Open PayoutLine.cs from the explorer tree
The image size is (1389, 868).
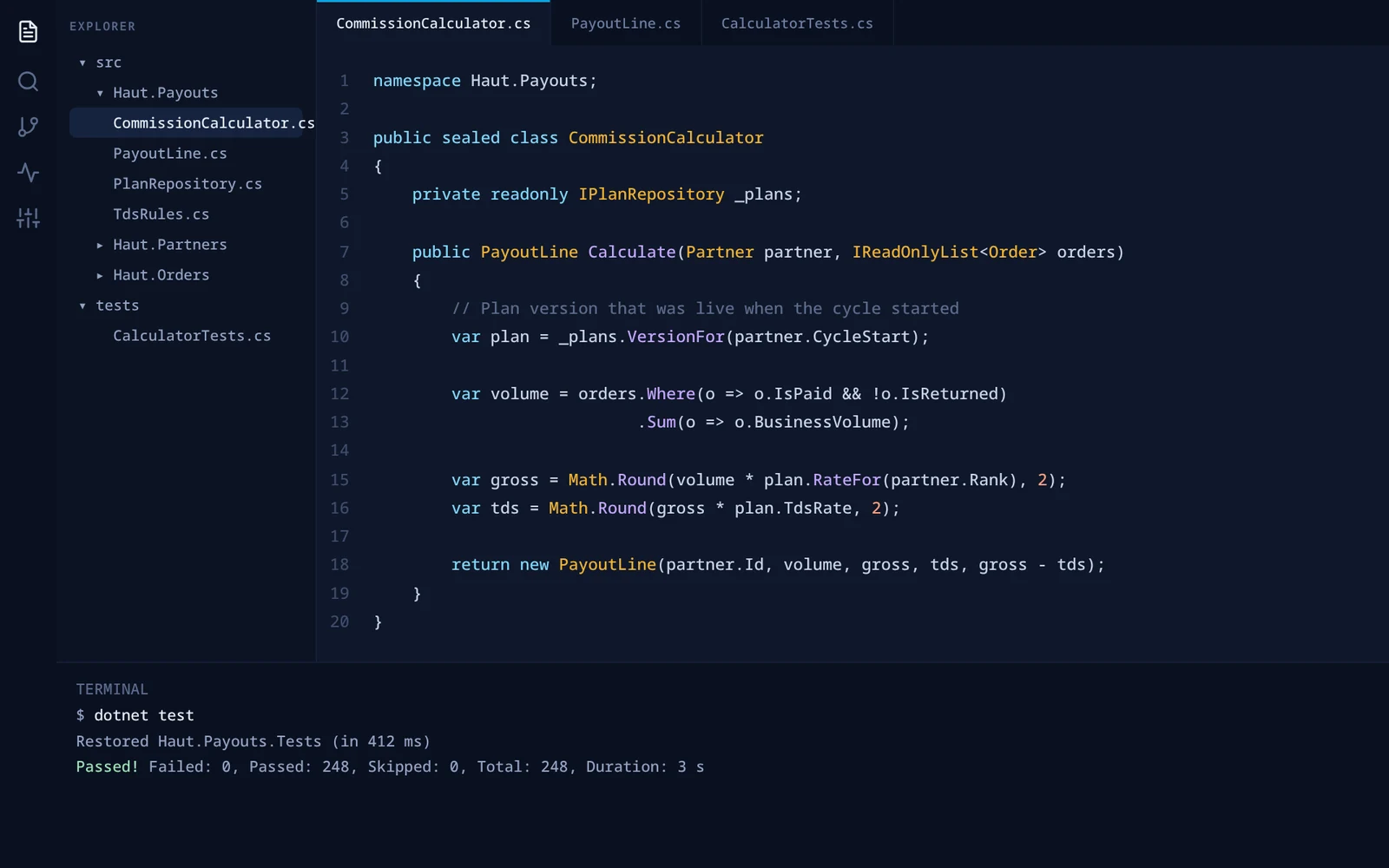(x=170, y=154)
